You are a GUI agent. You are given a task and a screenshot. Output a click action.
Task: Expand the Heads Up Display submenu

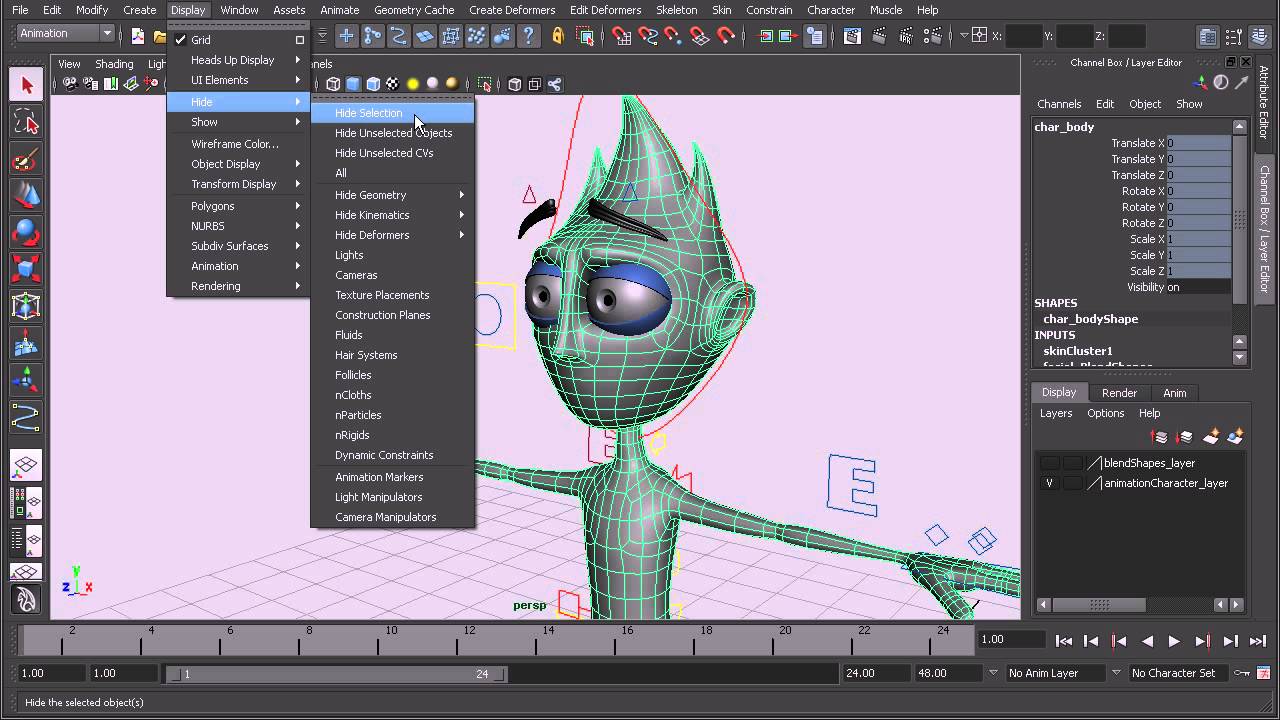click(x=238, y=60)
